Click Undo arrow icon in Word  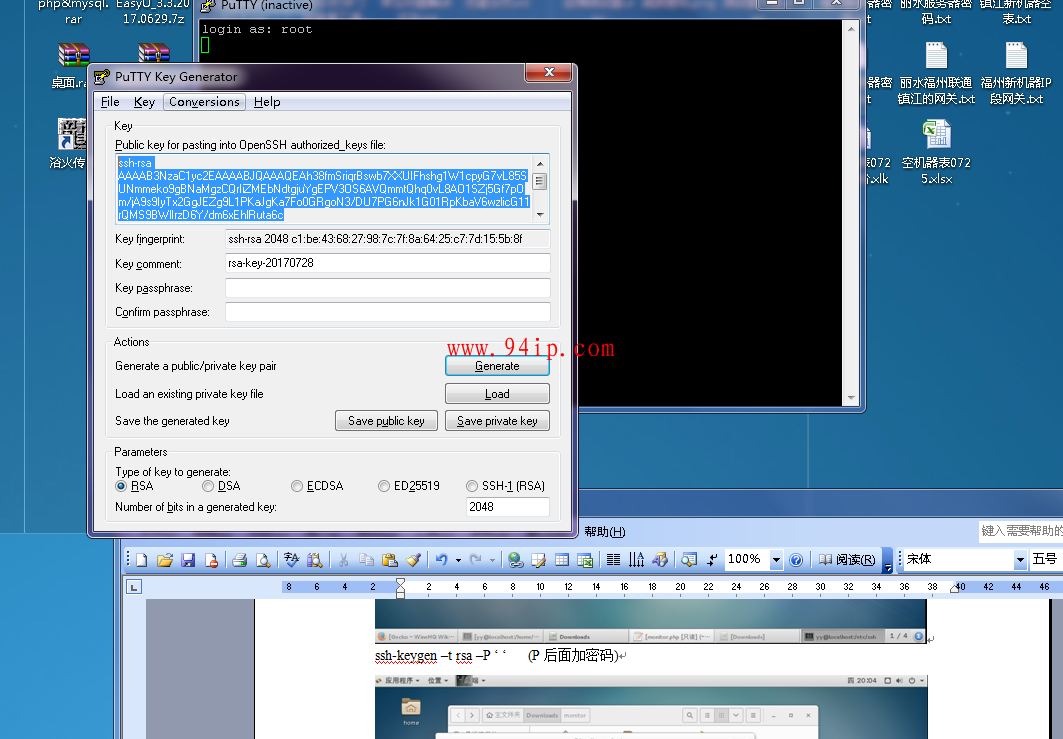click(441, 560)
